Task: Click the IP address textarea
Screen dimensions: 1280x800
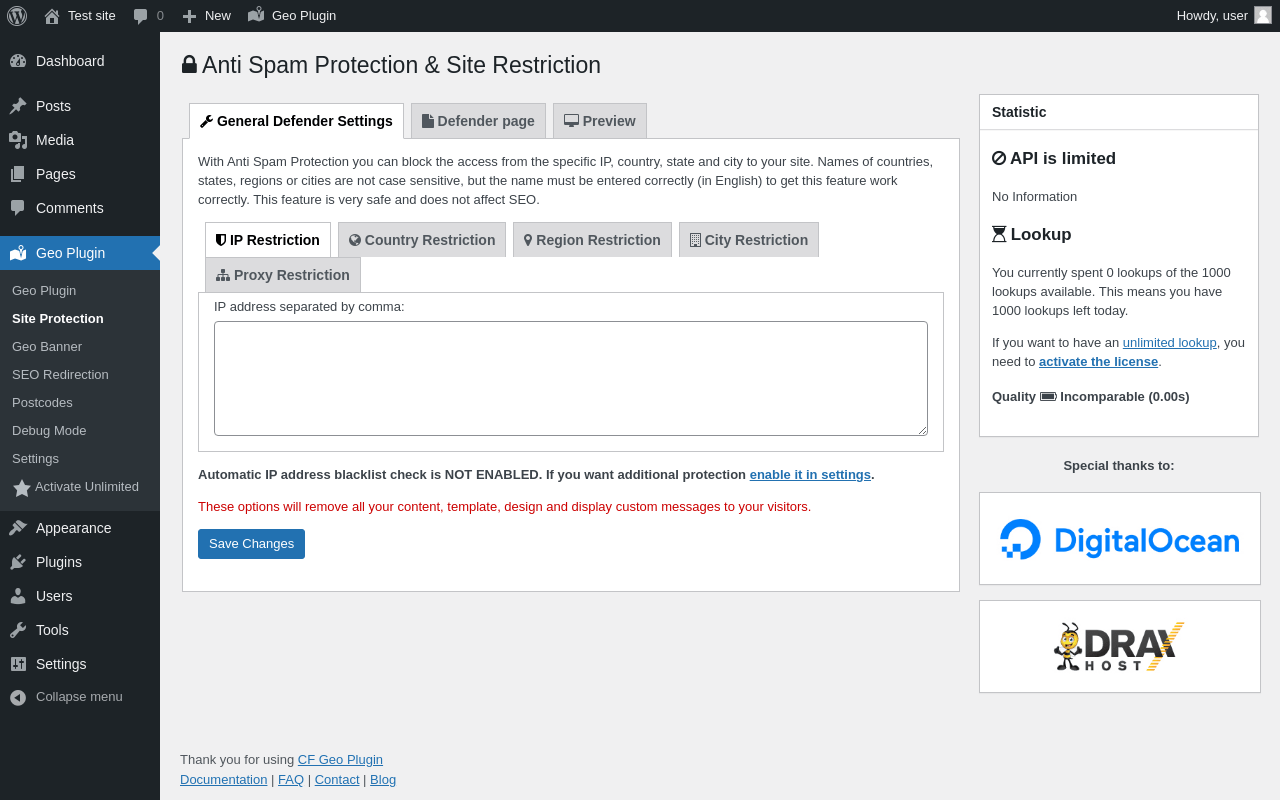Action: [x=571, y=378]
